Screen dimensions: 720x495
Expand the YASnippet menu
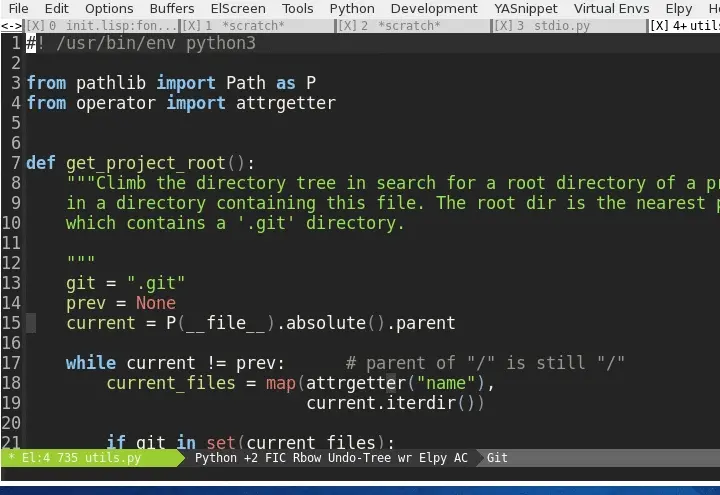click(526, 8)
